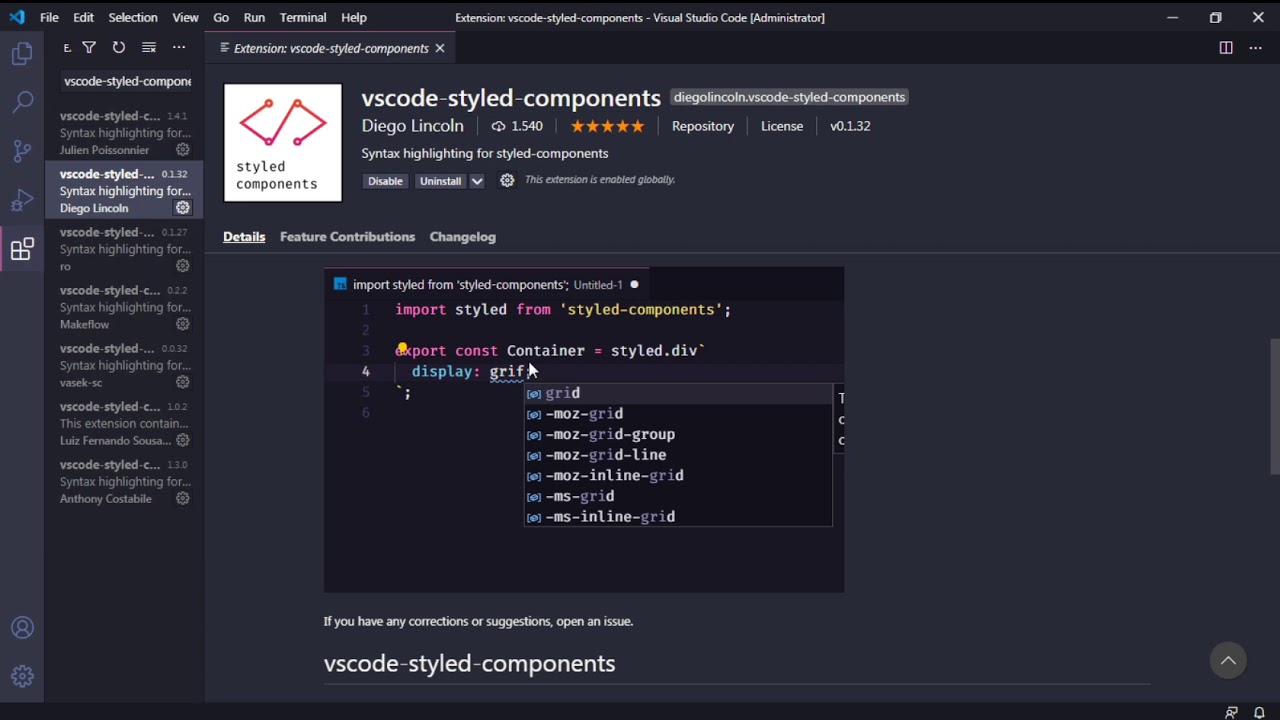This screenshot has width=1280, height=720.
Task: Open the Run menu
Action: (x=254, y=17)
